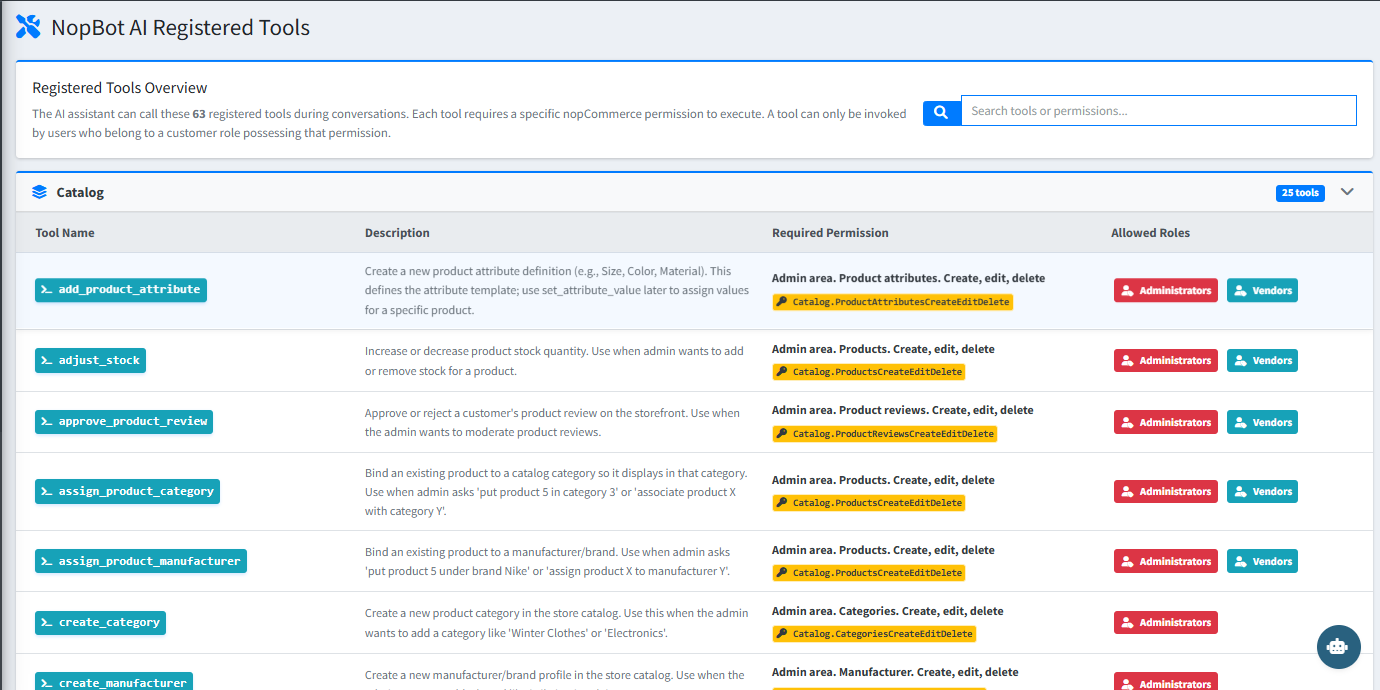Click the blue search magnifier button
Image resolution: width=1380 pixels, height=690 pixels.
tap(941, 112)
